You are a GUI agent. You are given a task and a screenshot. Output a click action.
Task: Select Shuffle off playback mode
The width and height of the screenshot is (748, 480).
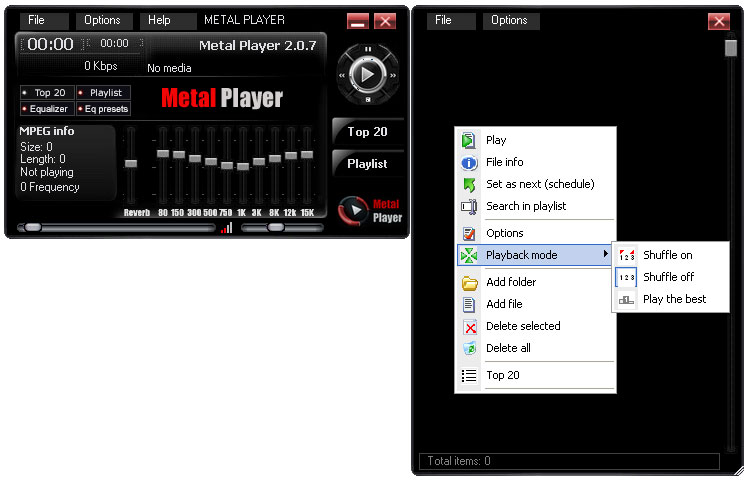[670, 277]
